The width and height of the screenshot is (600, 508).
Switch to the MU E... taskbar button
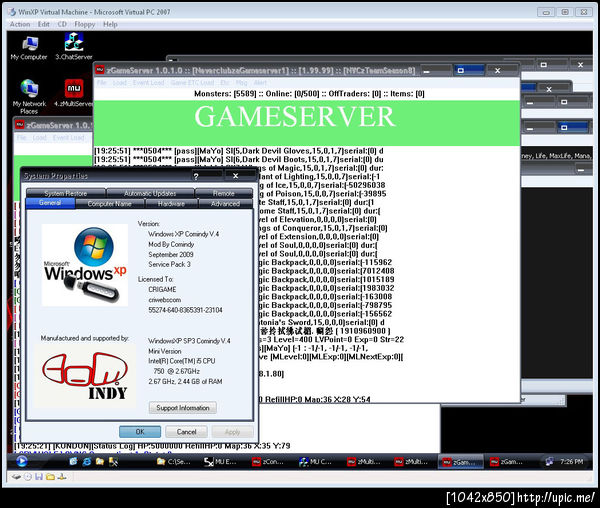tap(221, 462)
